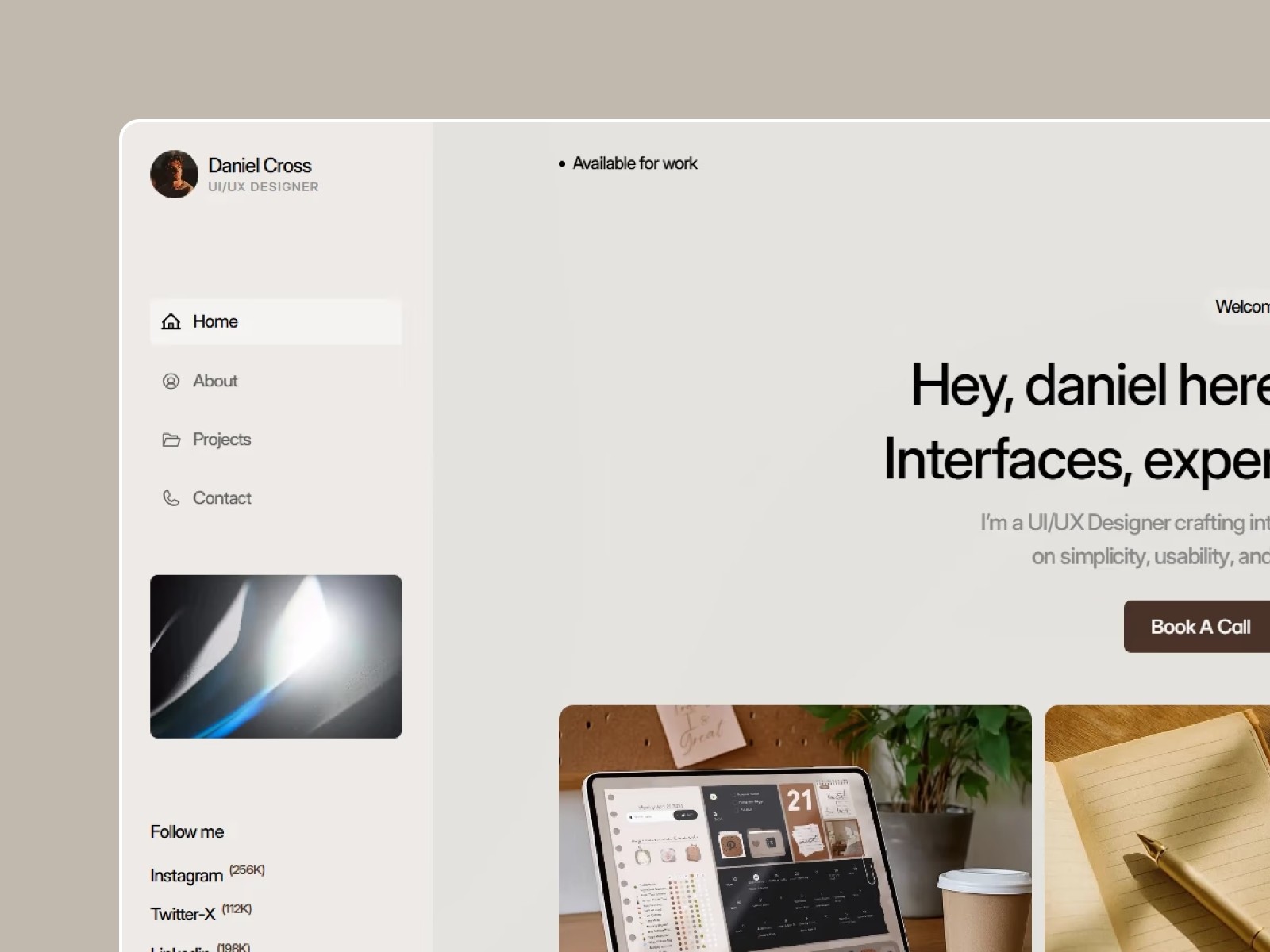Open the Instagram profile link
This screenshot has height=952, width=1270.
click(x=187, y=876)
